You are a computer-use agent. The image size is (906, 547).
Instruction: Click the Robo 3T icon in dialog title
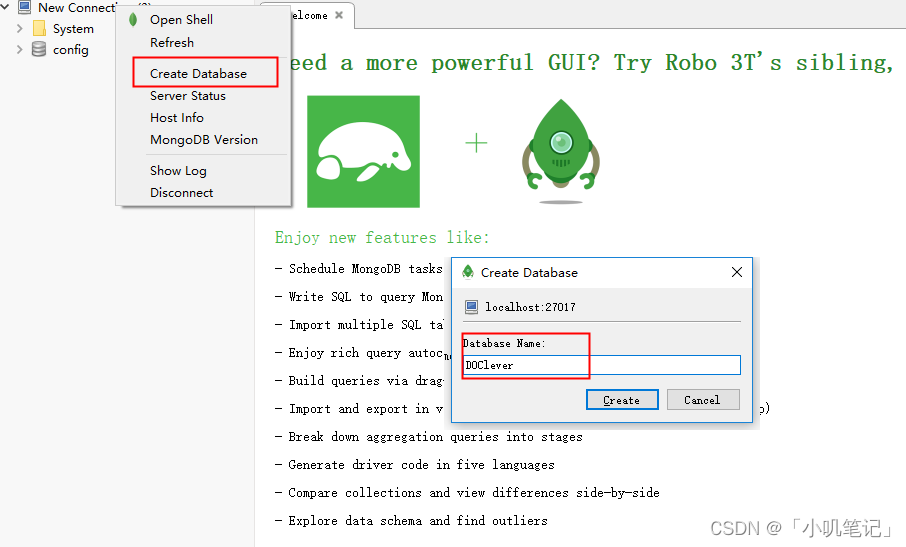pos(468,272)
